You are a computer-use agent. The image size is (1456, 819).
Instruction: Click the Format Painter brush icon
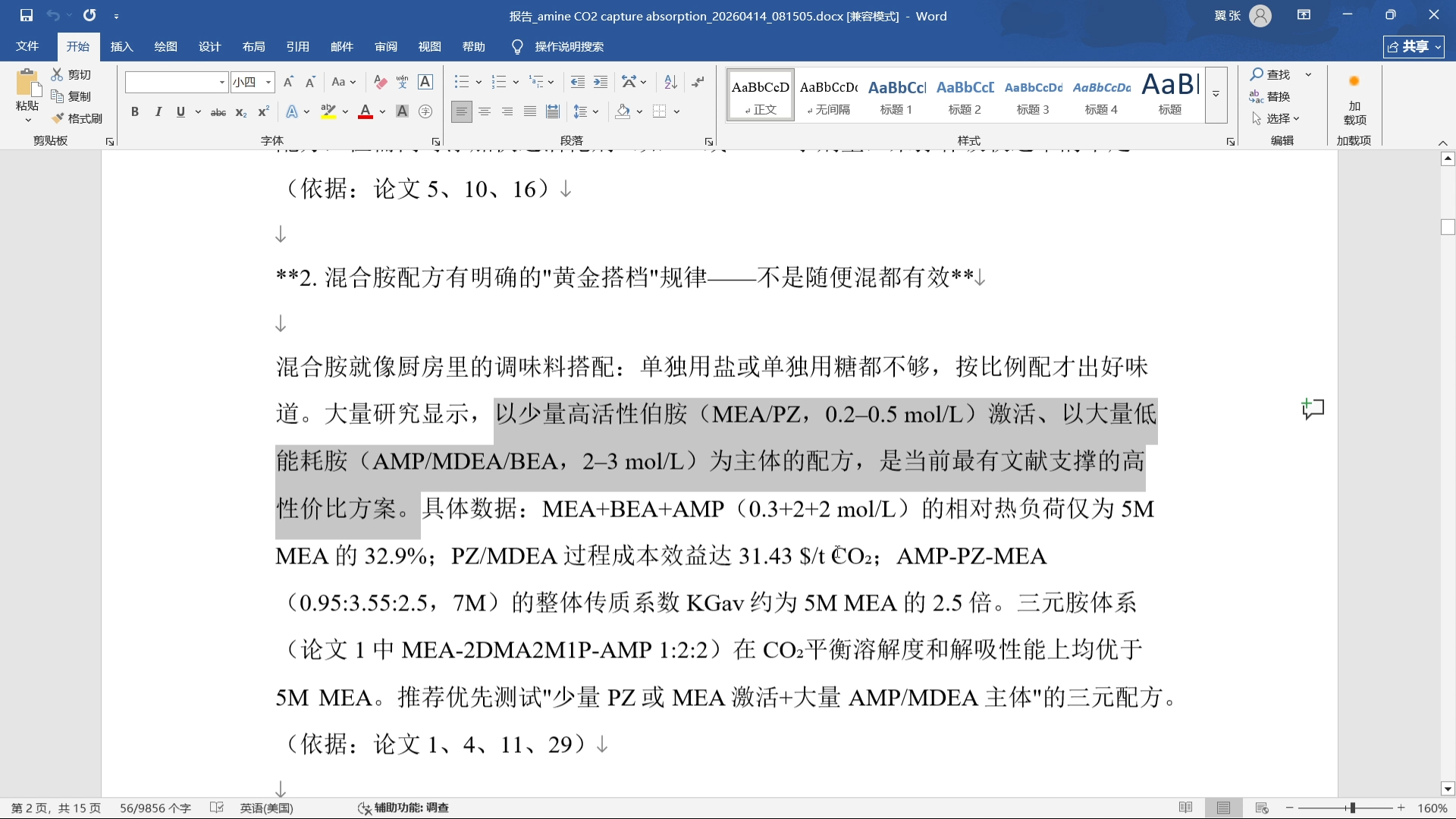(x=58, y=118)
